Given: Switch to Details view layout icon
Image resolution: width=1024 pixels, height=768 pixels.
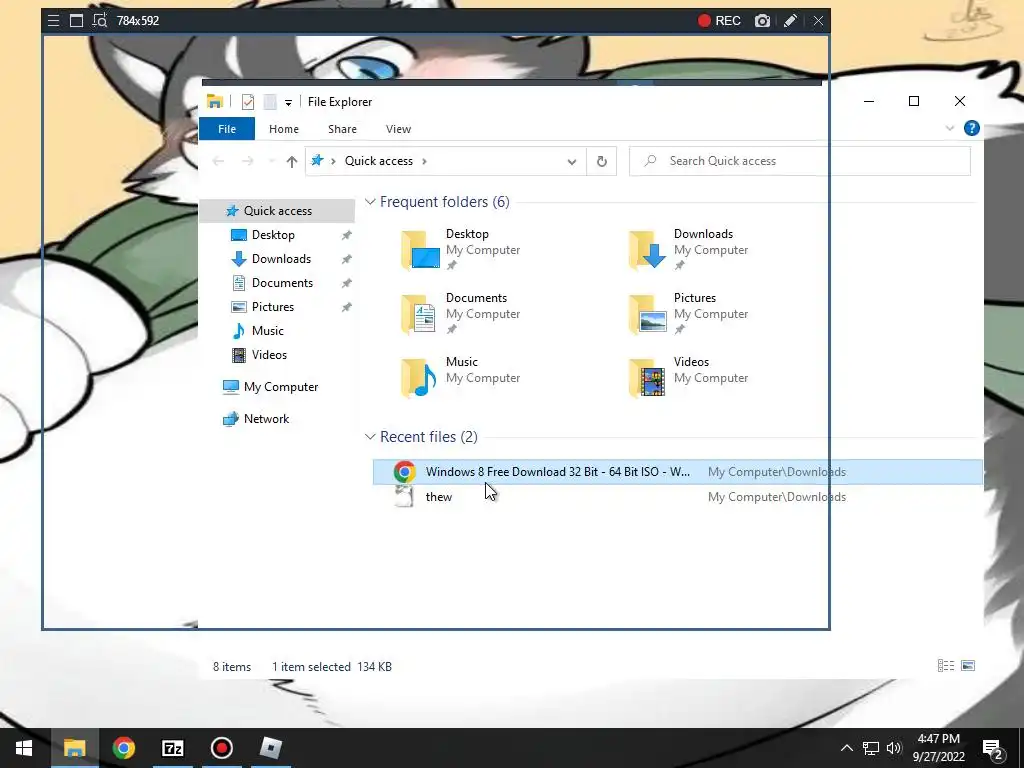Looking at the screenshot, I should [946, 666].
